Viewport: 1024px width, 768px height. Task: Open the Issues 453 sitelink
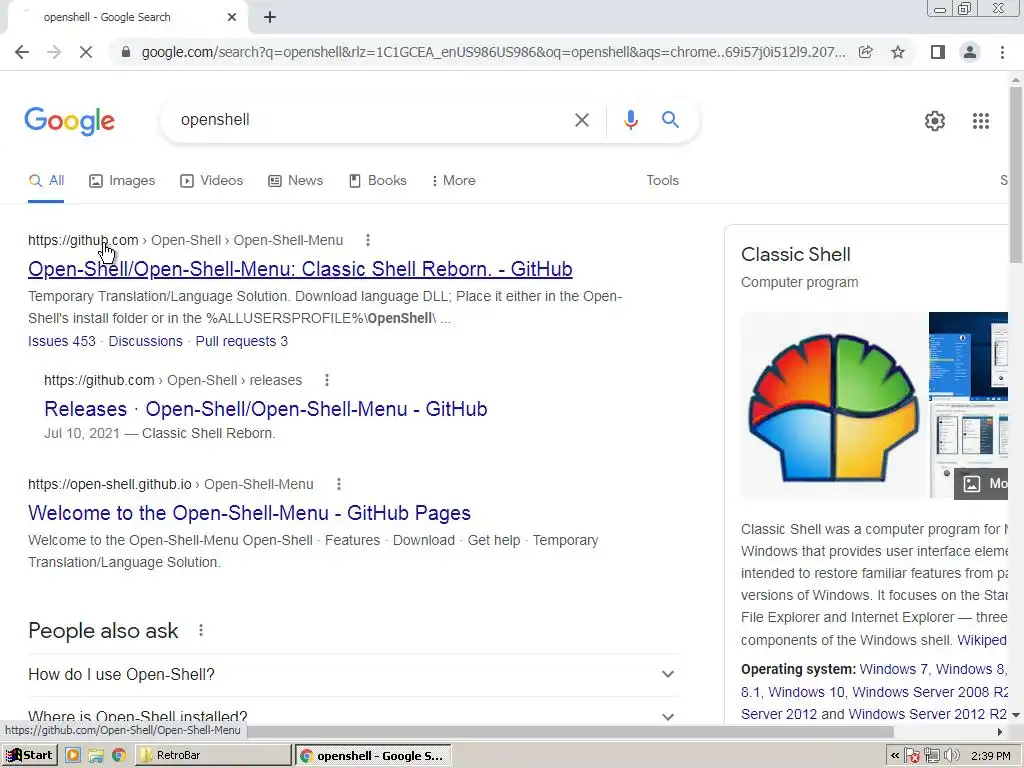tap(62, 342)
